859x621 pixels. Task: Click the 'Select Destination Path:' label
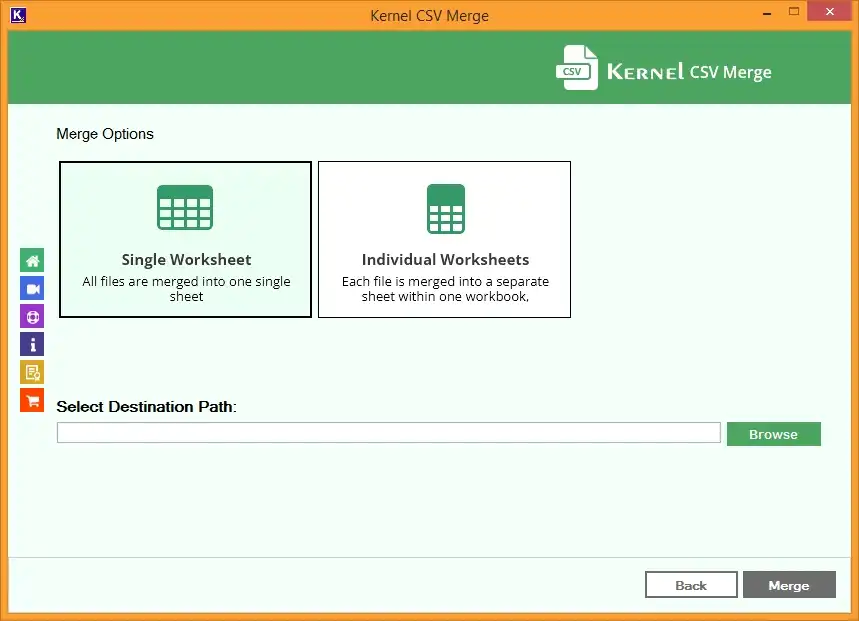[x=146, y=407]
